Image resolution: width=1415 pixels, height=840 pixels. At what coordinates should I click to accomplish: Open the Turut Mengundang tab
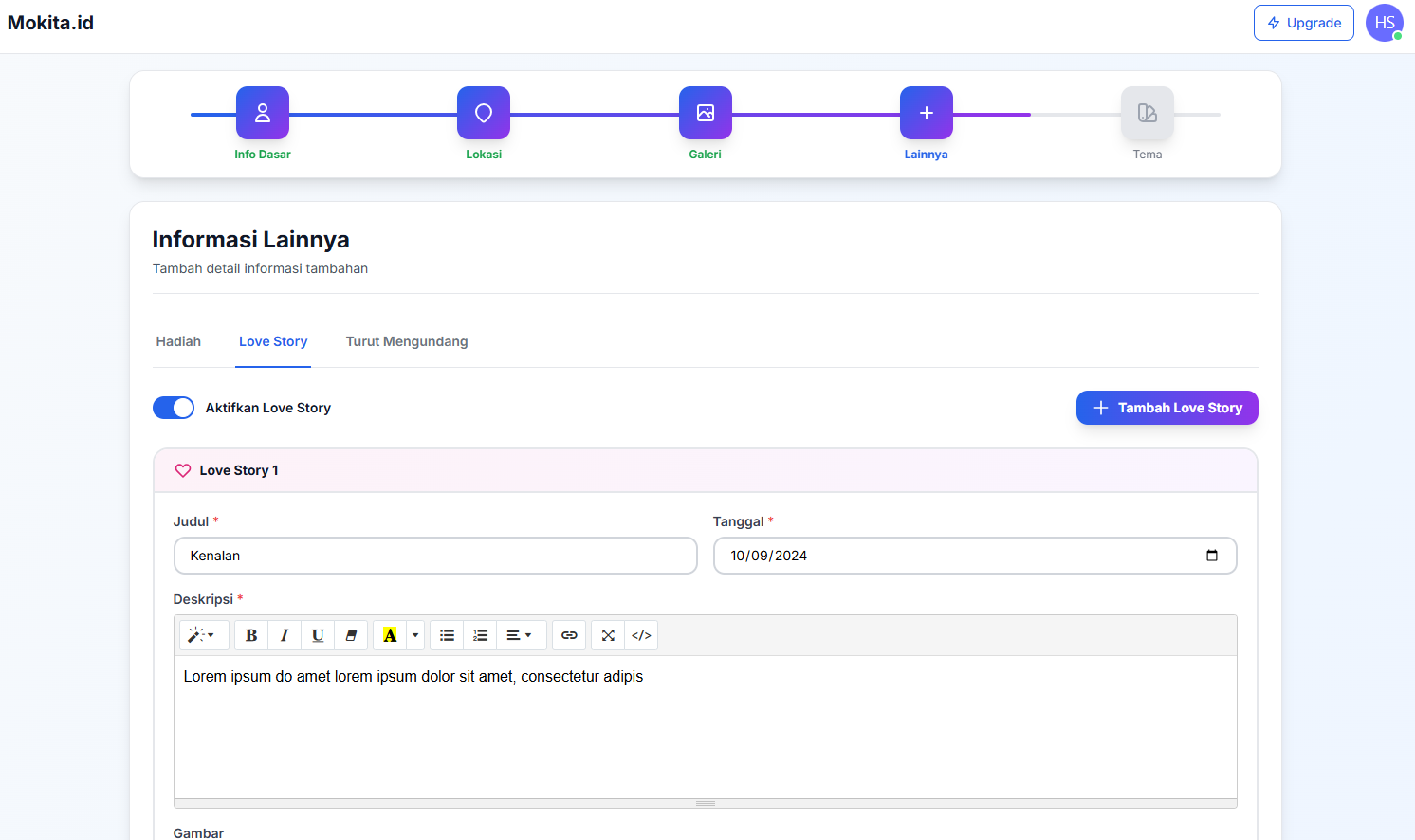pyautogui.click(x=407, y=341)
